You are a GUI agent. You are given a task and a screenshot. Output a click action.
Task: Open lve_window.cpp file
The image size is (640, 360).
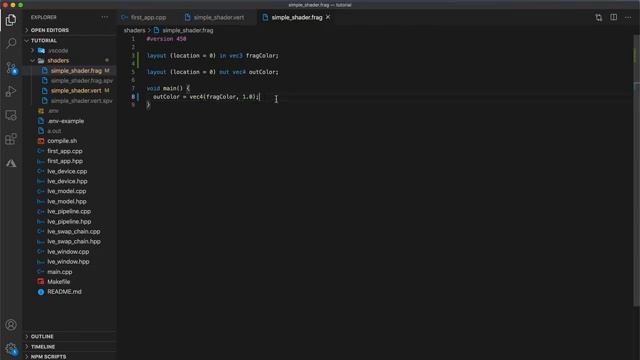(x=70, y=251)
